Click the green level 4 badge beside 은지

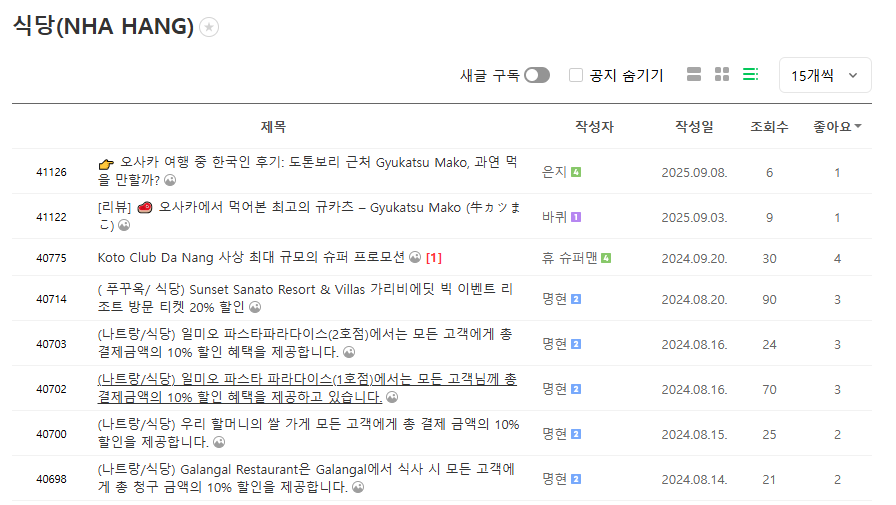[x=576, y=172]
